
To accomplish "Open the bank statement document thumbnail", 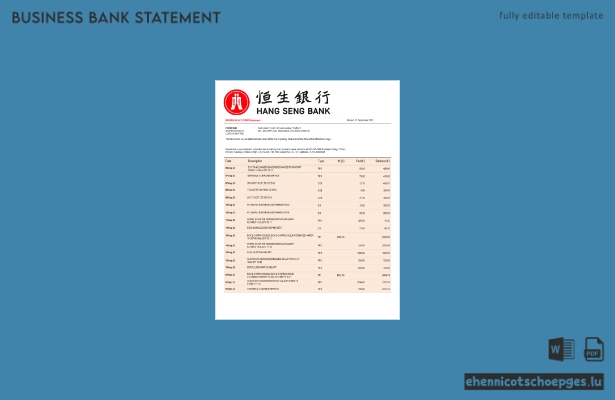I will (308, 200).
